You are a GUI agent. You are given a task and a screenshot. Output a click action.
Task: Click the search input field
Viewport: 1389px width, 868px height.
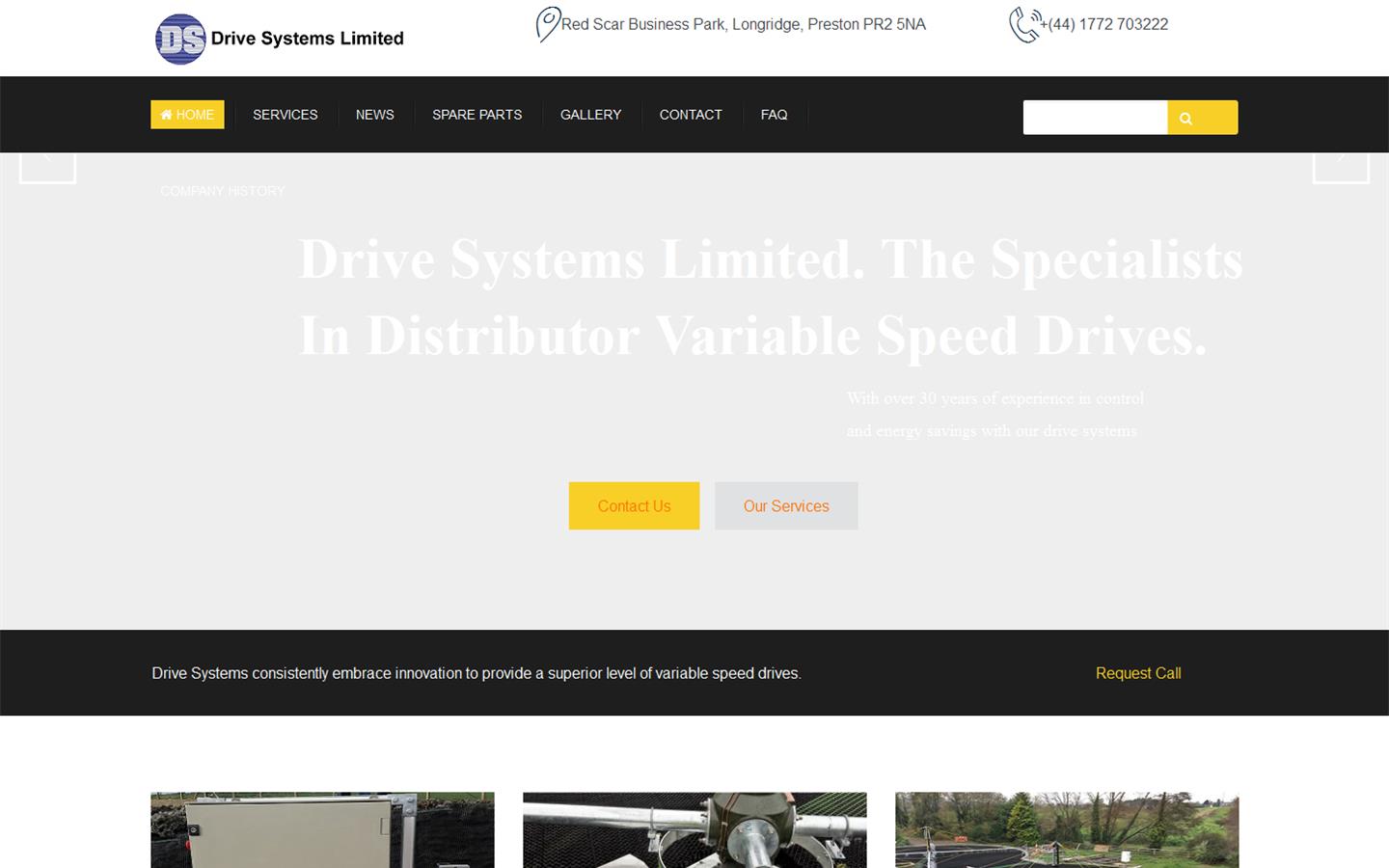[x=1095, y=118]
